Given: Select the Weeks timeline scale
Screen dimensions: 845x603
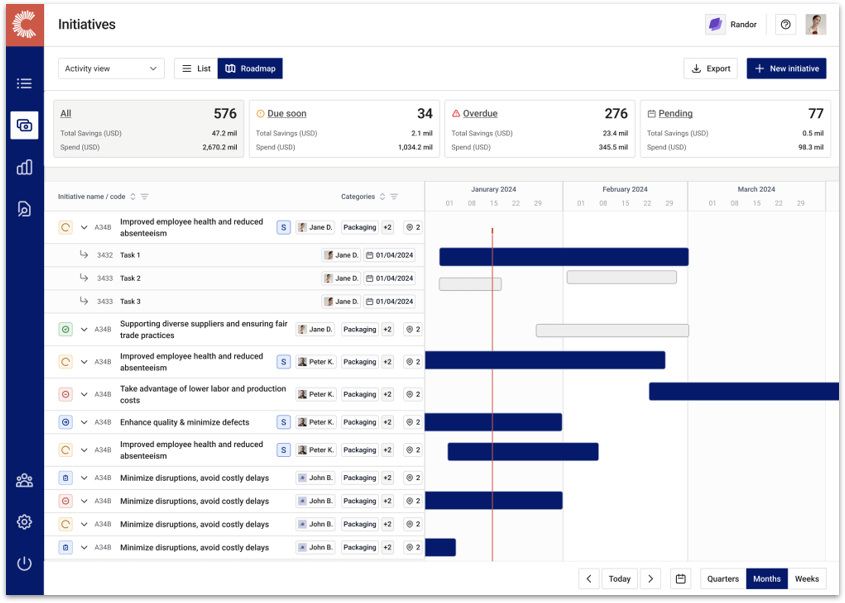Looking at the screenshot, I should point(806,578).
